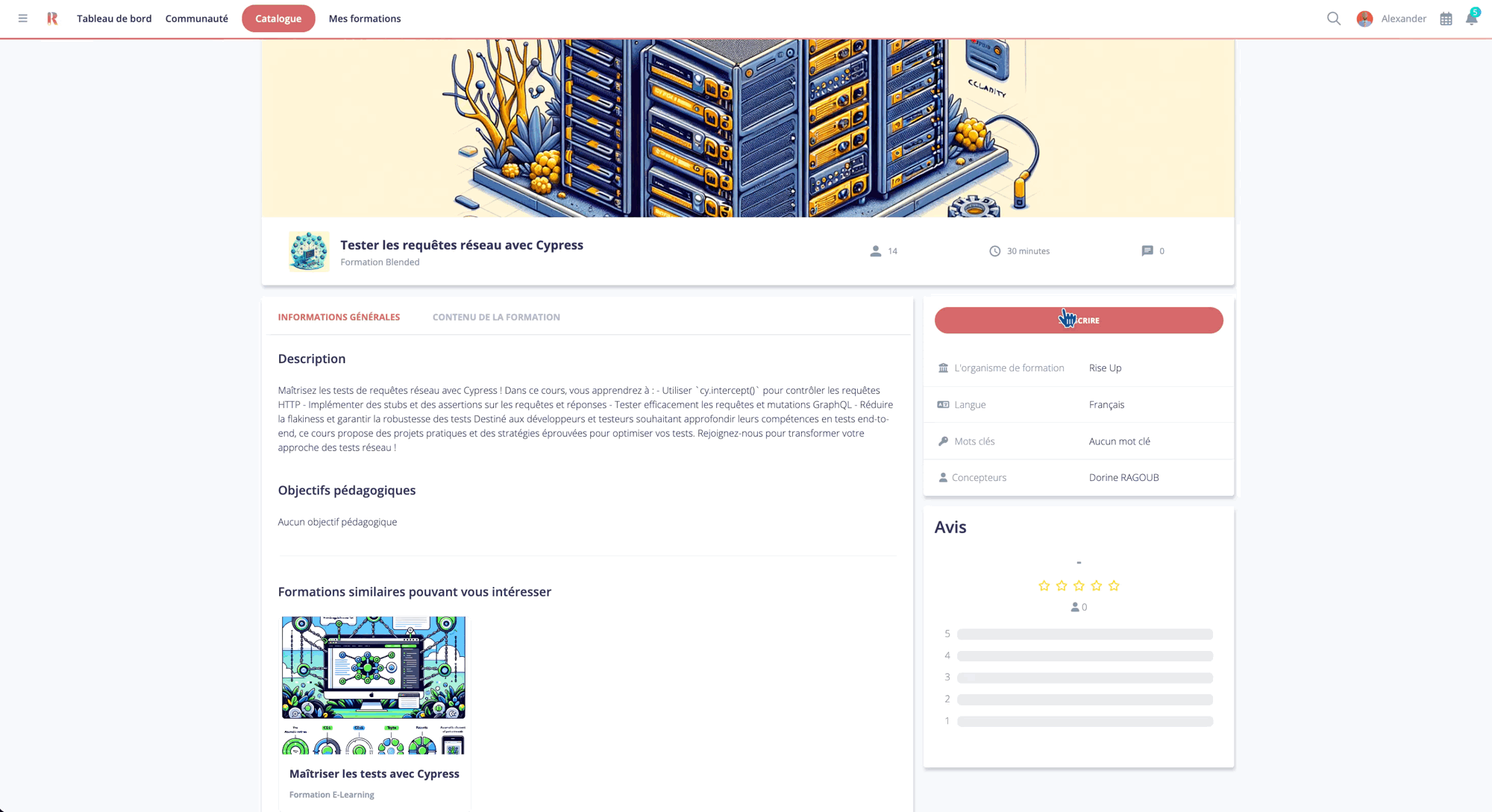Click the Avis heading
The image size is (1492, 812).
[x=950, y=527]
